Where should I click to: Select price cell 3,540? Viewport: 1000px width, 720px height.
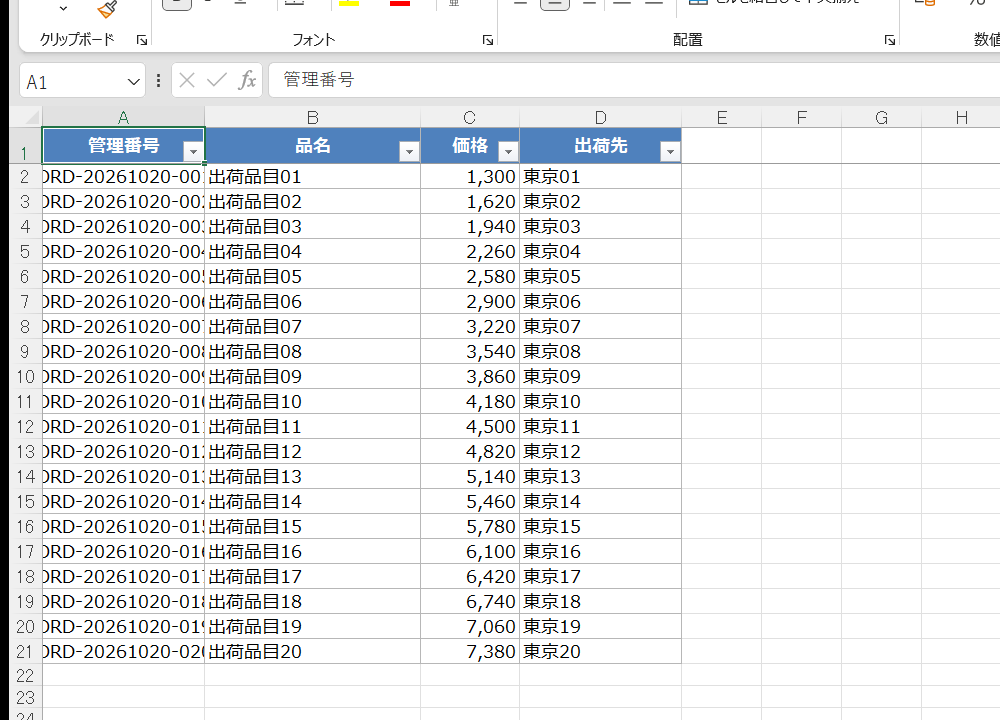coord(470,351)
